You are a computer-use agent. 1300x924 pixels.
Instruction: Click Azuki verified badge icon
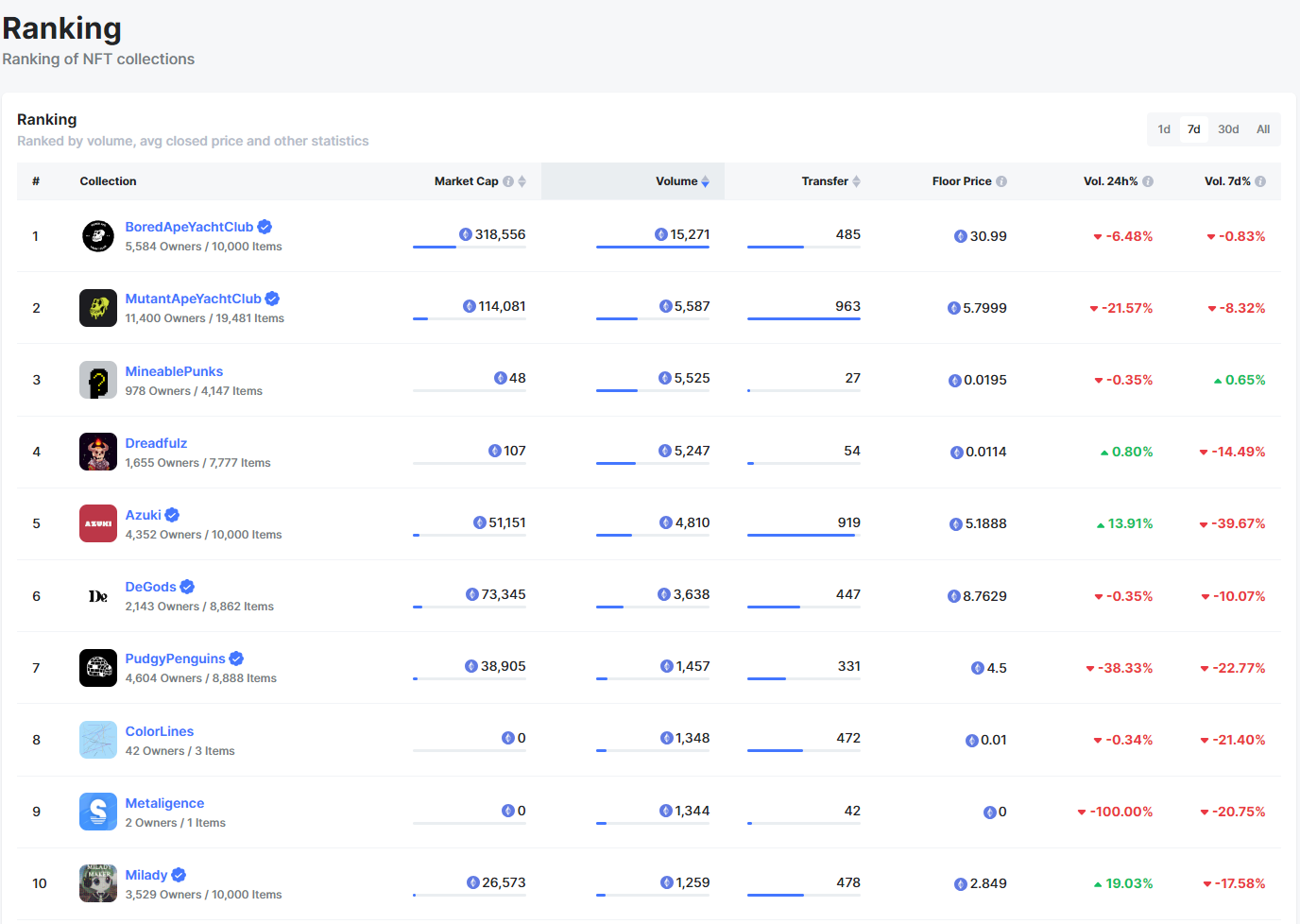172,515
